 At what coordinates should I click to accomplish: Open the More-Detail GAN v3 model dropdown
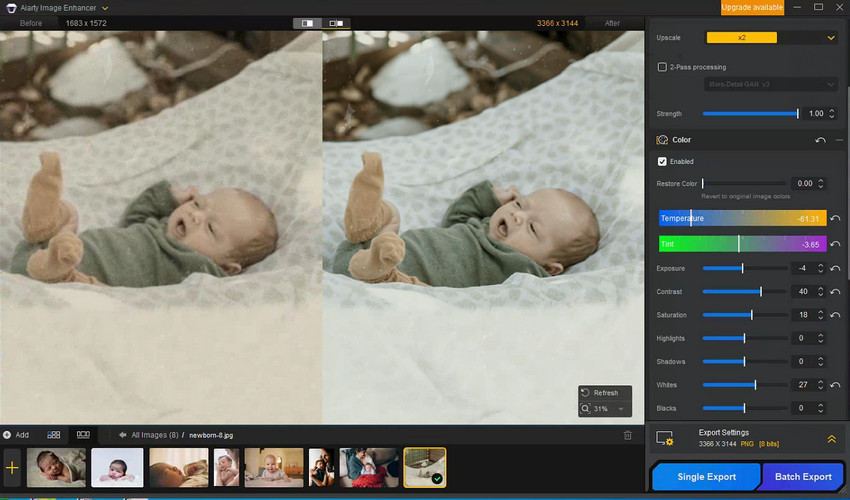(x=770, y=84)
